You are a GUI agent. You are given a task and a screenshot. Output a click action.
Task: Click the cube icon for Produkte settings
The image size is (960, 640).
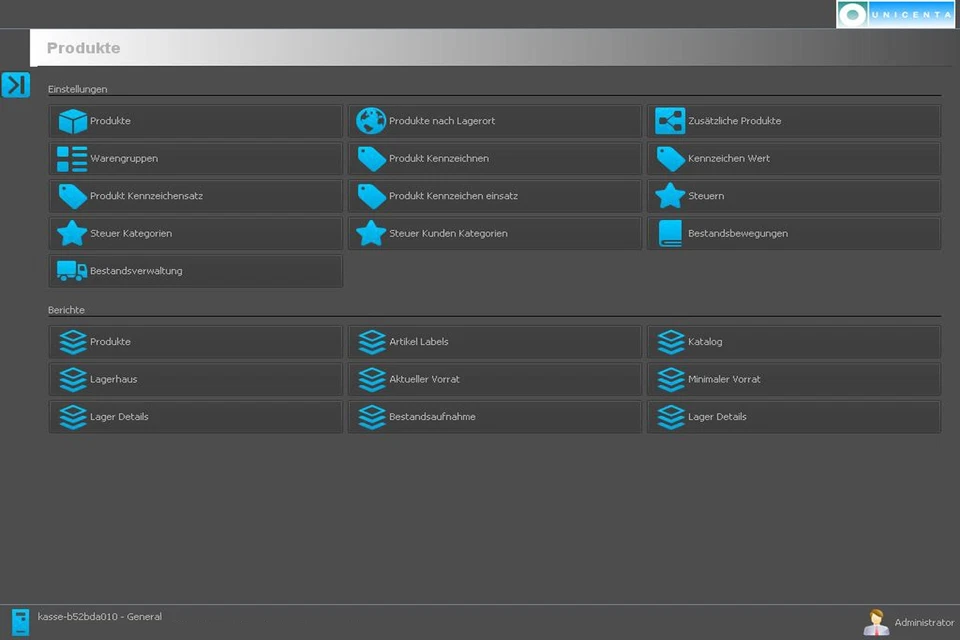(72, 121)
